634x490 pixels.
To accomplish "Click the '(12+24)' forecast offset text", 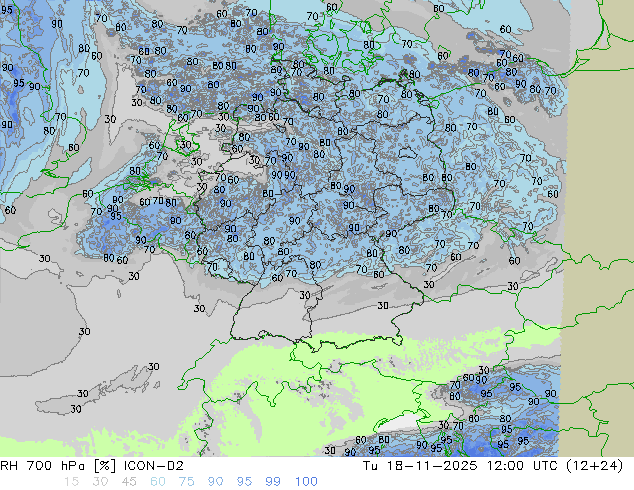I will (594, 466).
